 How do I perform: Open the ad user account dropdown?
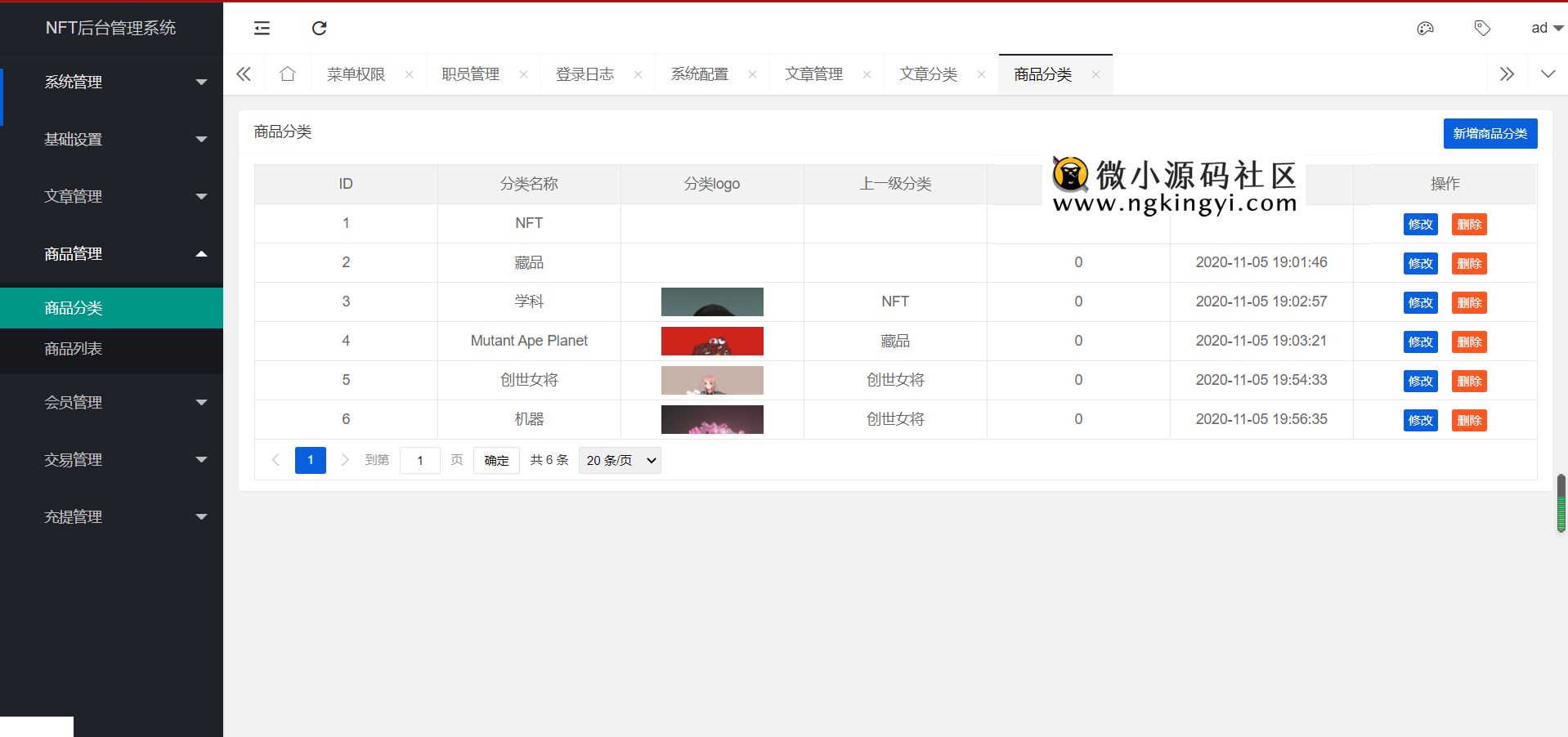click(1546, 29)
